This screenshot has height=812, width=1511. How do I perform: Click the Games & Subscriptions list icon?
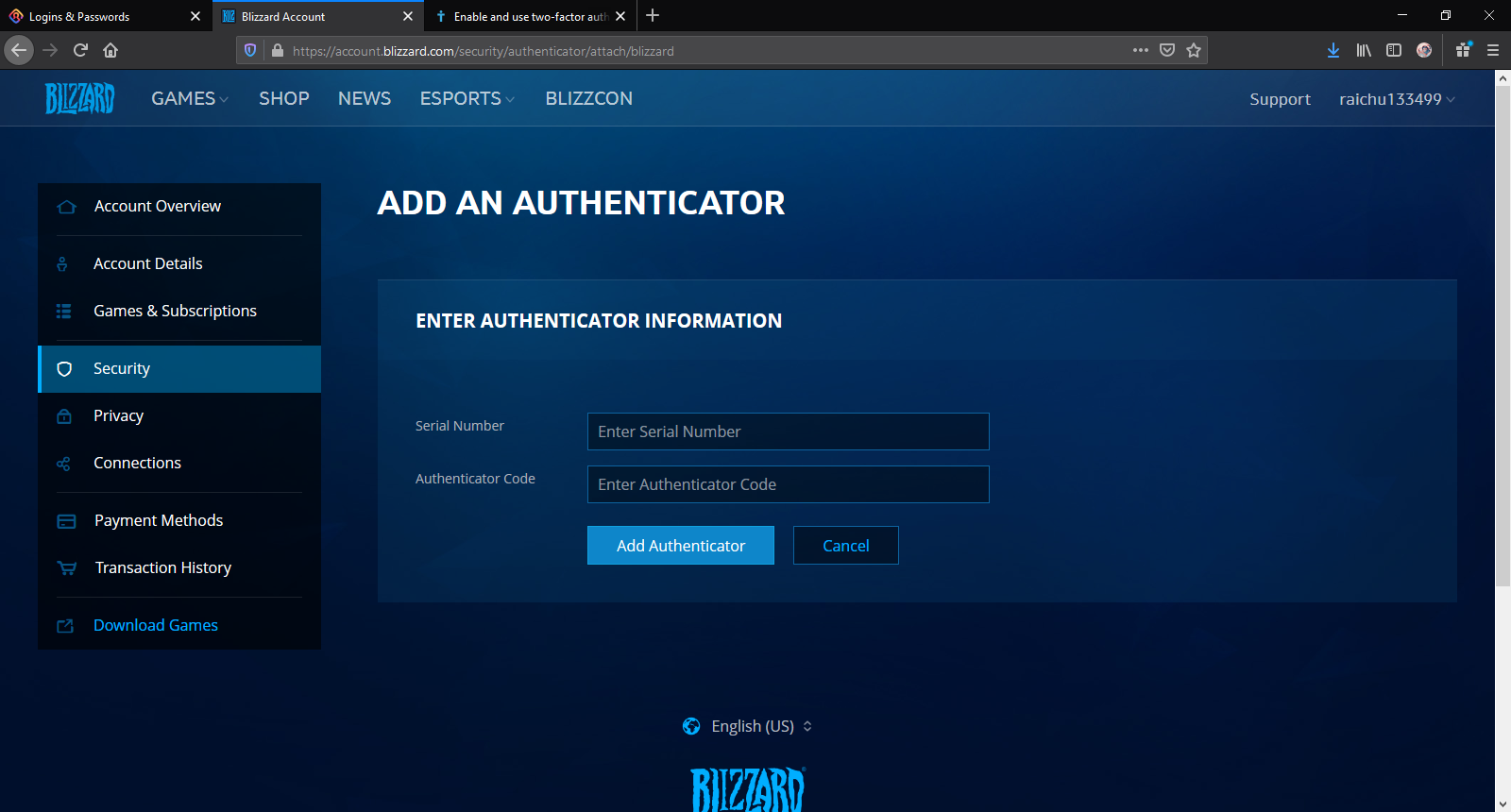(63, 312)
